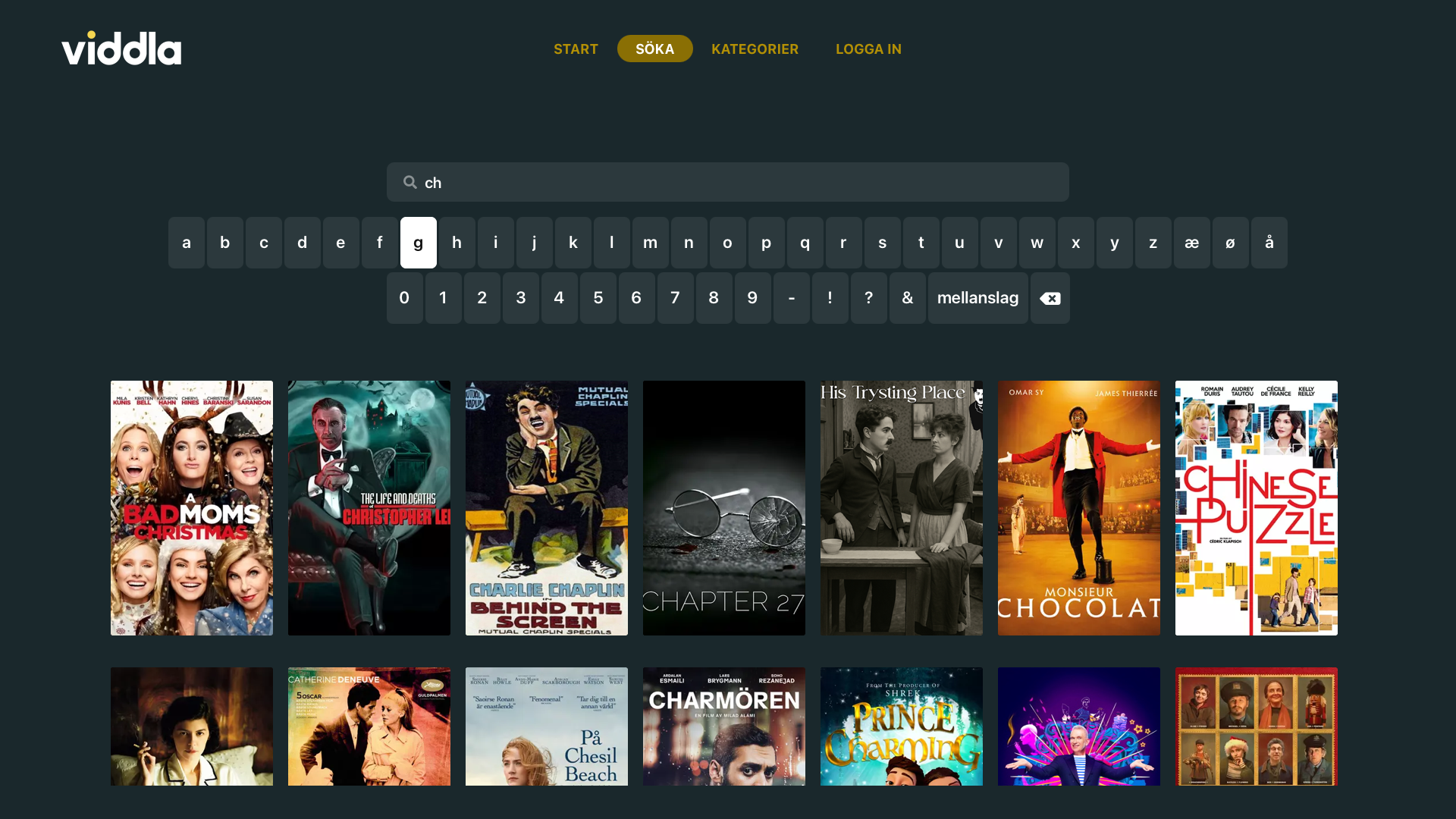The image size is (1456, 819).
Task: Tap the 'æ' key
Action: click(1192, 243)
